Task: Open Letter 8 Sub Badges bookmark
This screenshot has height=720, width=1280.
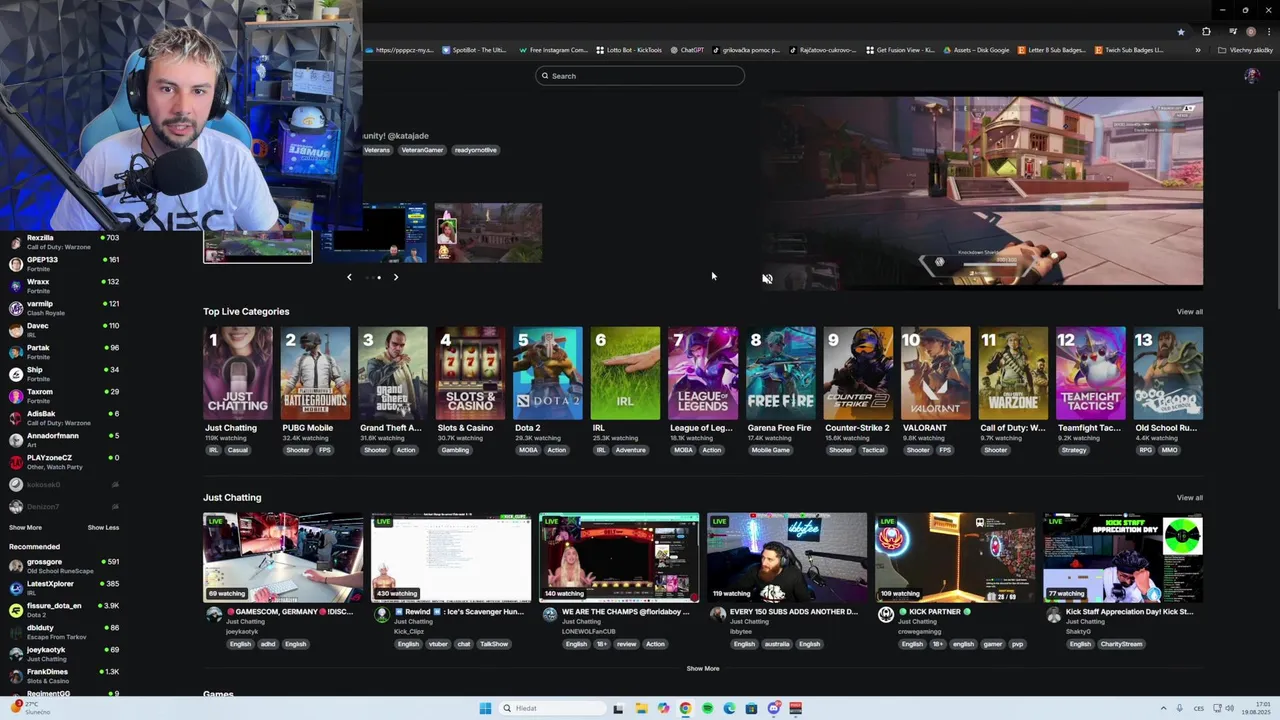Action: (x=1052, y=50)
